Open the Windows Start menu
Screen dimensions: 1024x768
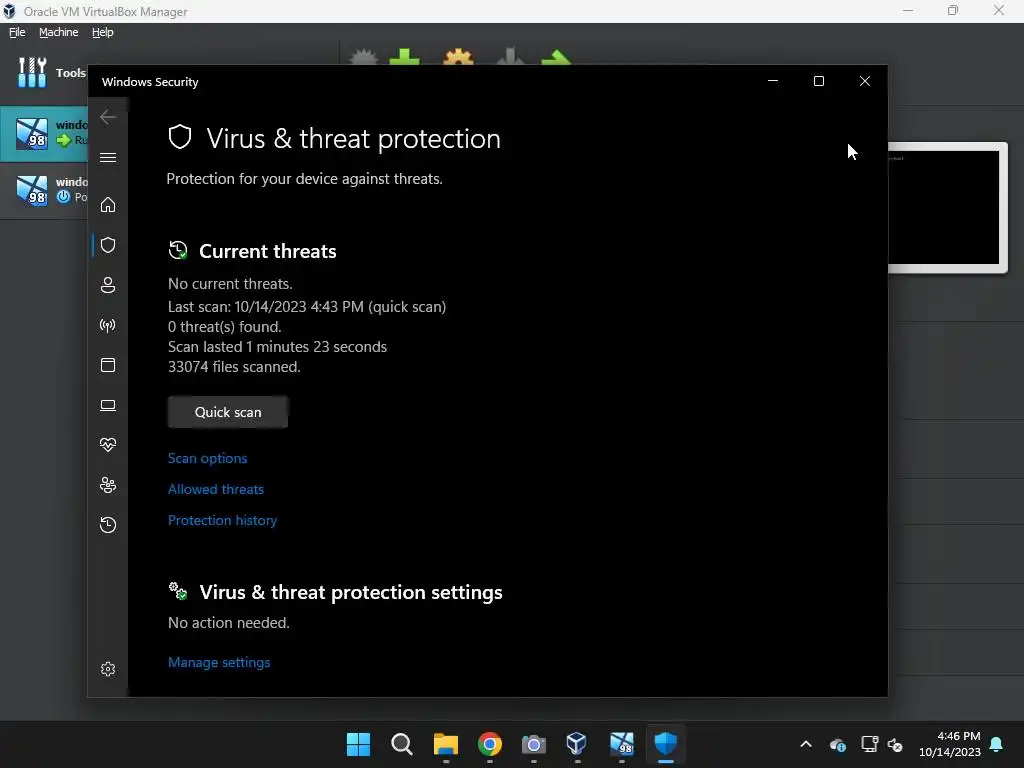(358, 744)
